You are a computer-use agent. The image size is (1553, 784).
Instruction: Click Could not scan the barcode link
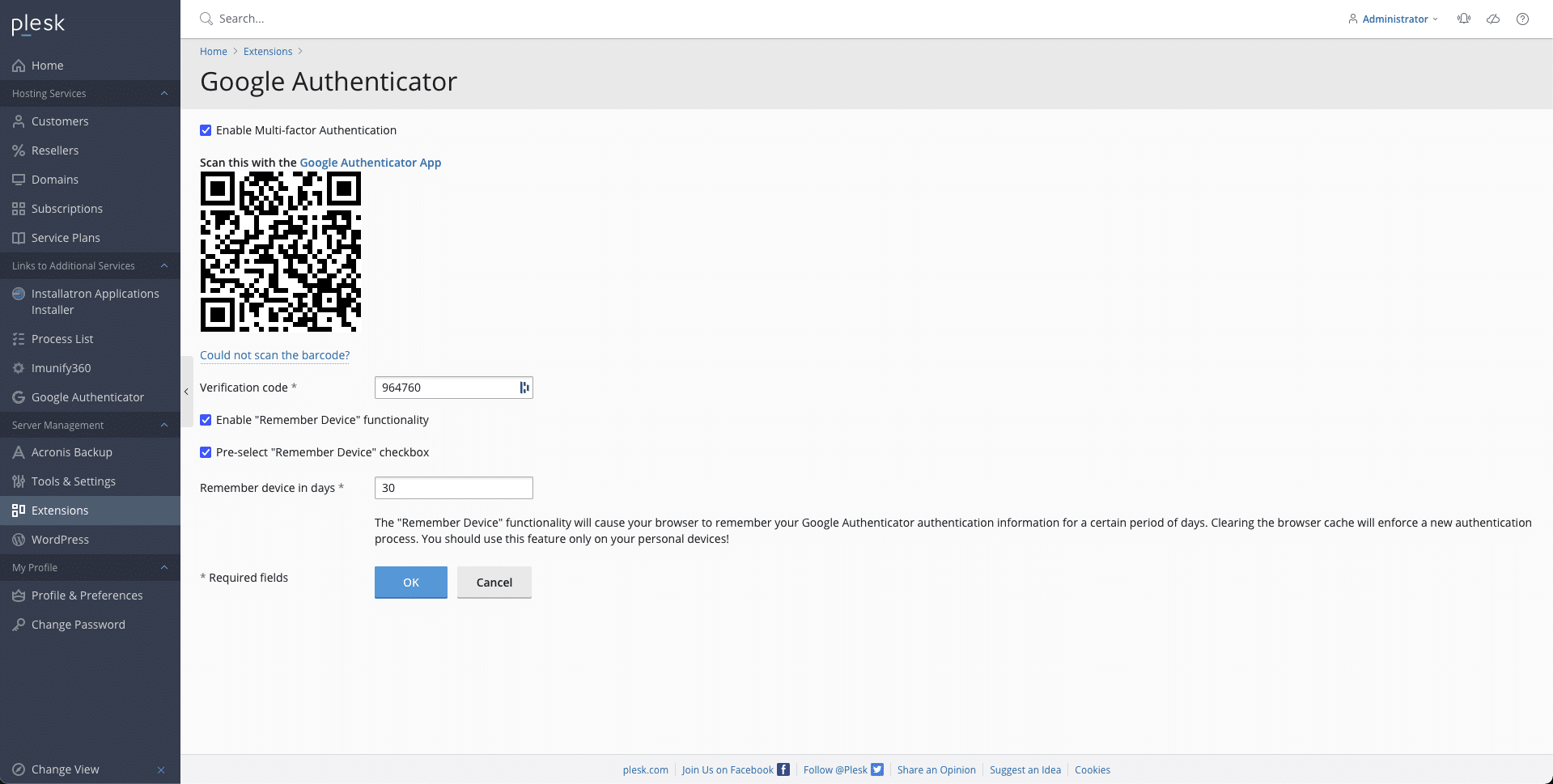[x=274, y=355]
